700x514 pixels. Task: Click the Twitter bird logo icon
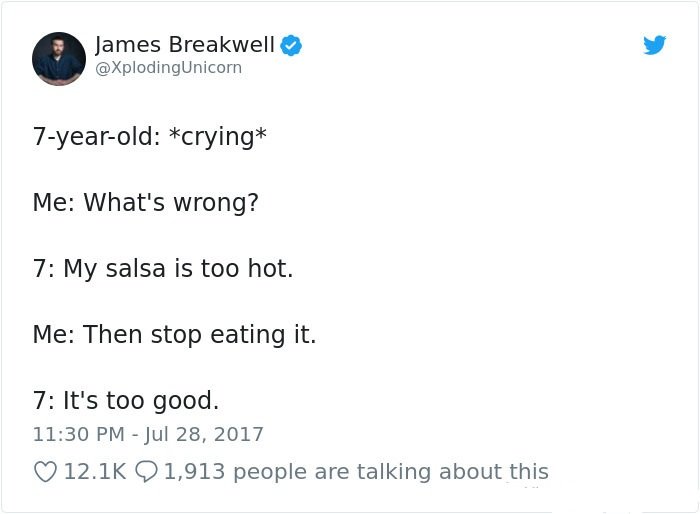(654, 45)
